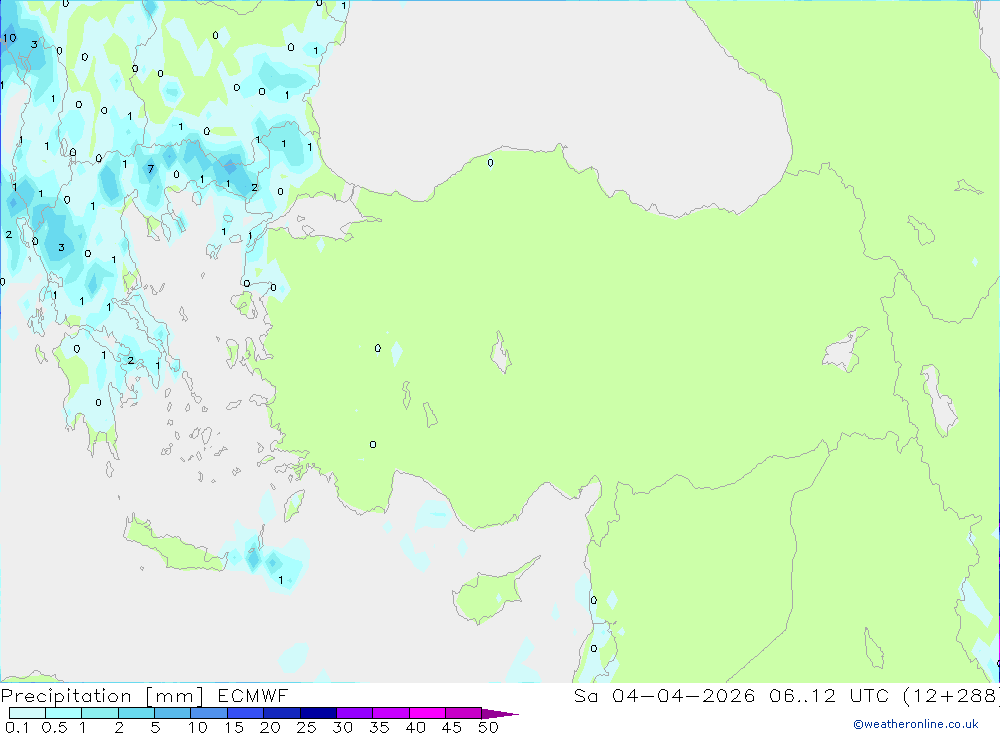The image size is (1000, 733).
Task: Click the weatheronline.co.uk copyright link
Action: click(916, 724)
